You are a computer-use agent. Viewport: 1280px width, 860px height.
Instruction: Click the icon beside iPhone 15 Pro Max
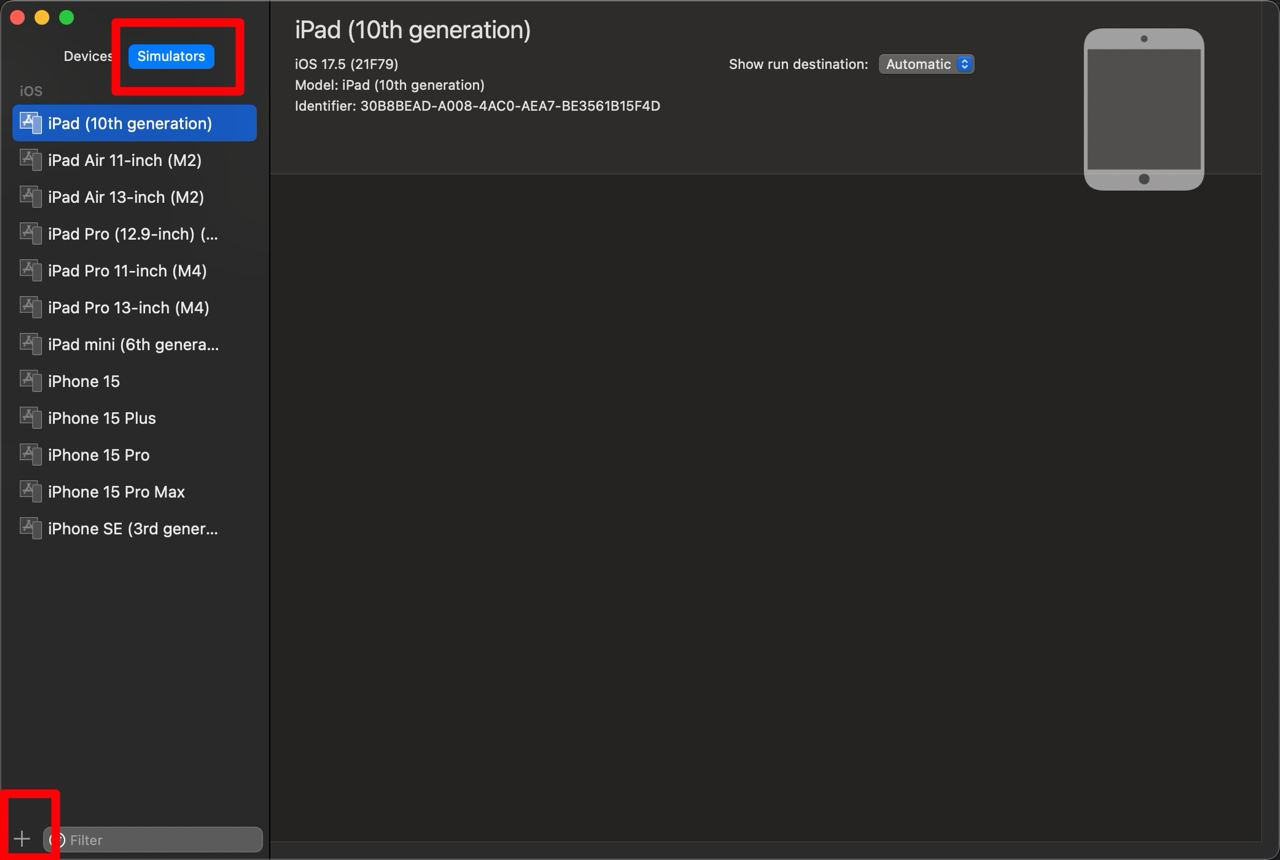[x=31, y=492]
